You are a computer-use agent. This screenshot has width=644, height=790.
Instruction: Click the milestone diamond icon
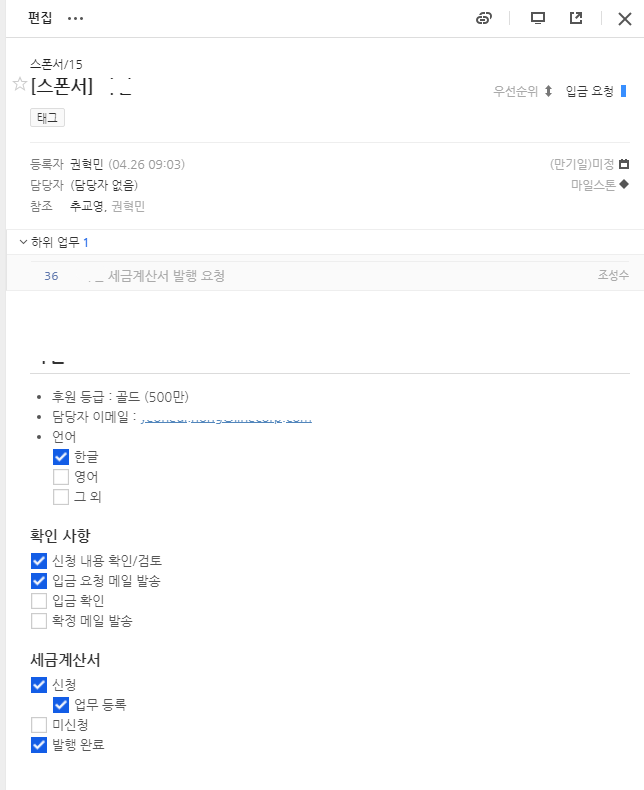point(624,184)
